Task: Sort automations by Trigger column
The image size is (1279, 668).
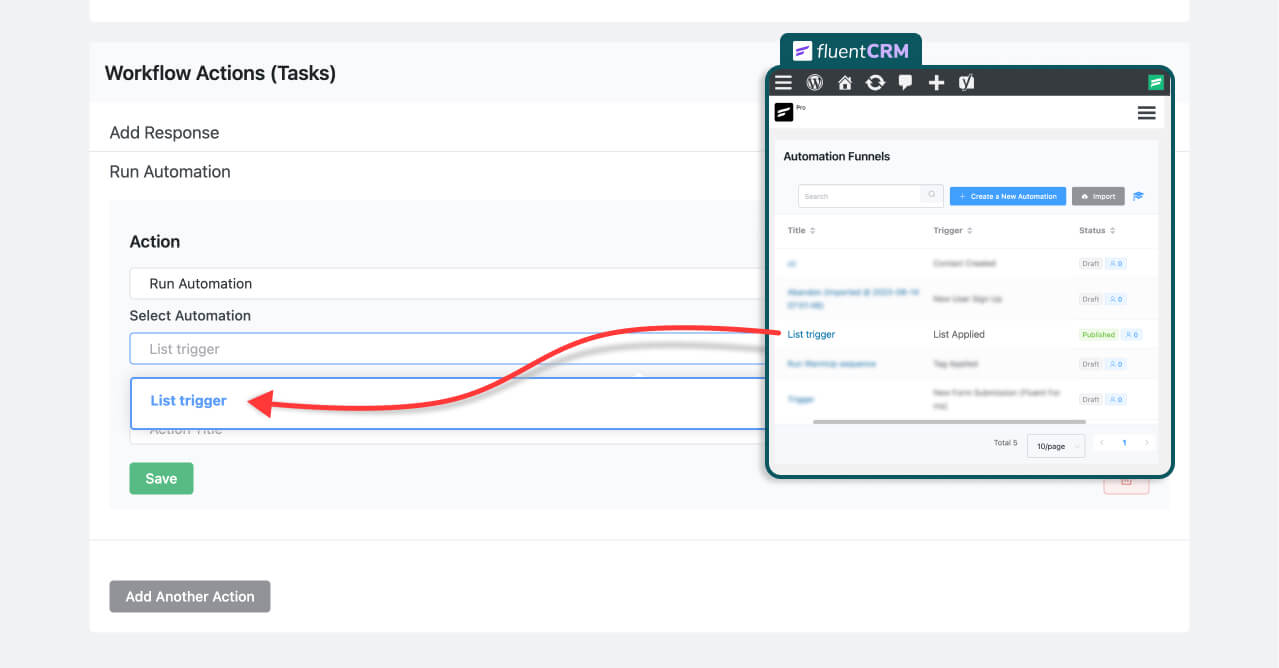Action: 953,230
